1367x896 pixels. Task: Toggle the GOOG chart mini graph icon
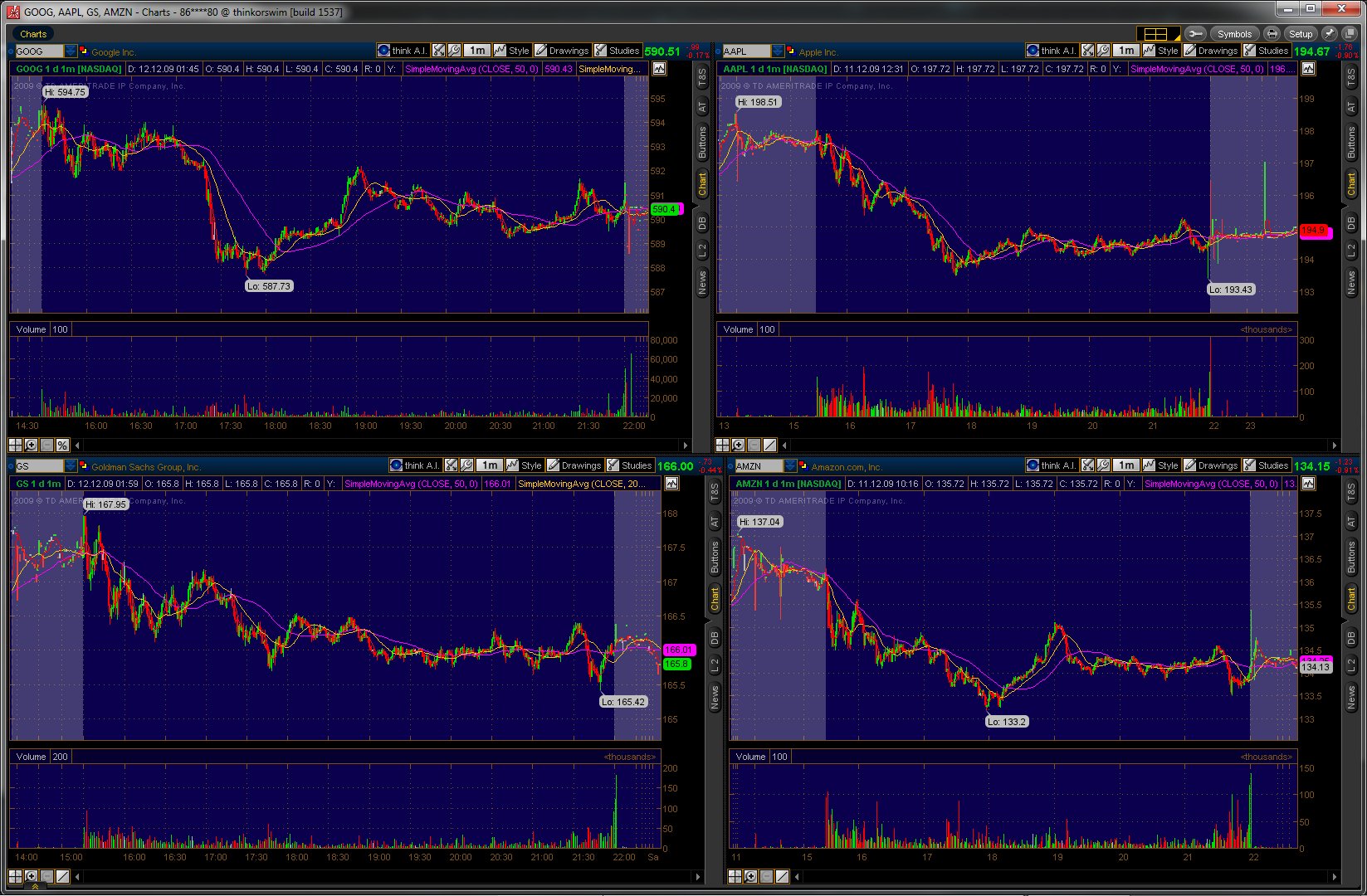pos(660,69)
